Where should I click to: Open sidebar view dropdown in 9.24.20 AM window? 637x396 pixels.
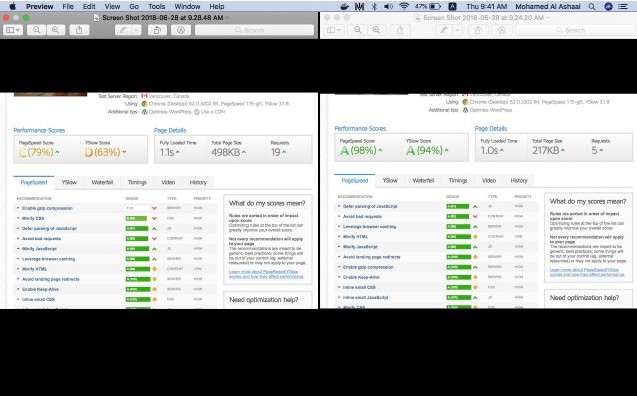334,30
